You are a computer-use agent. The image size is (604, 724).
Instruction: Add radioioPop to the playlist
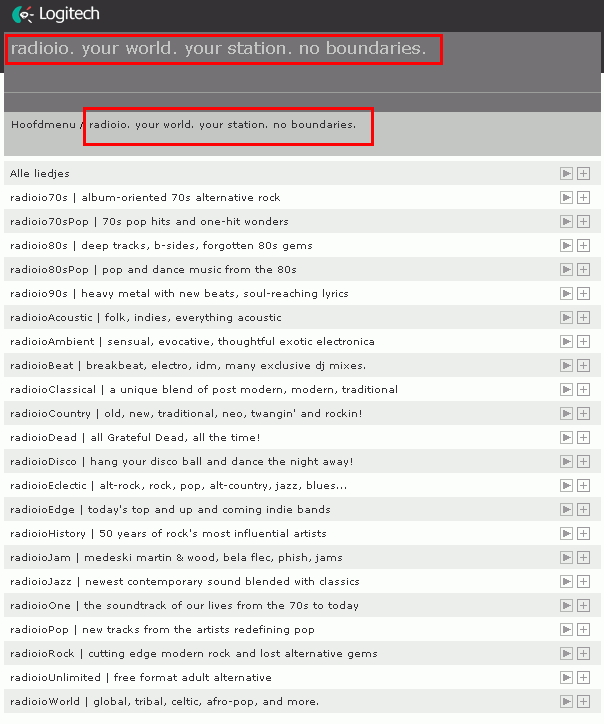(x=584, y=630)
